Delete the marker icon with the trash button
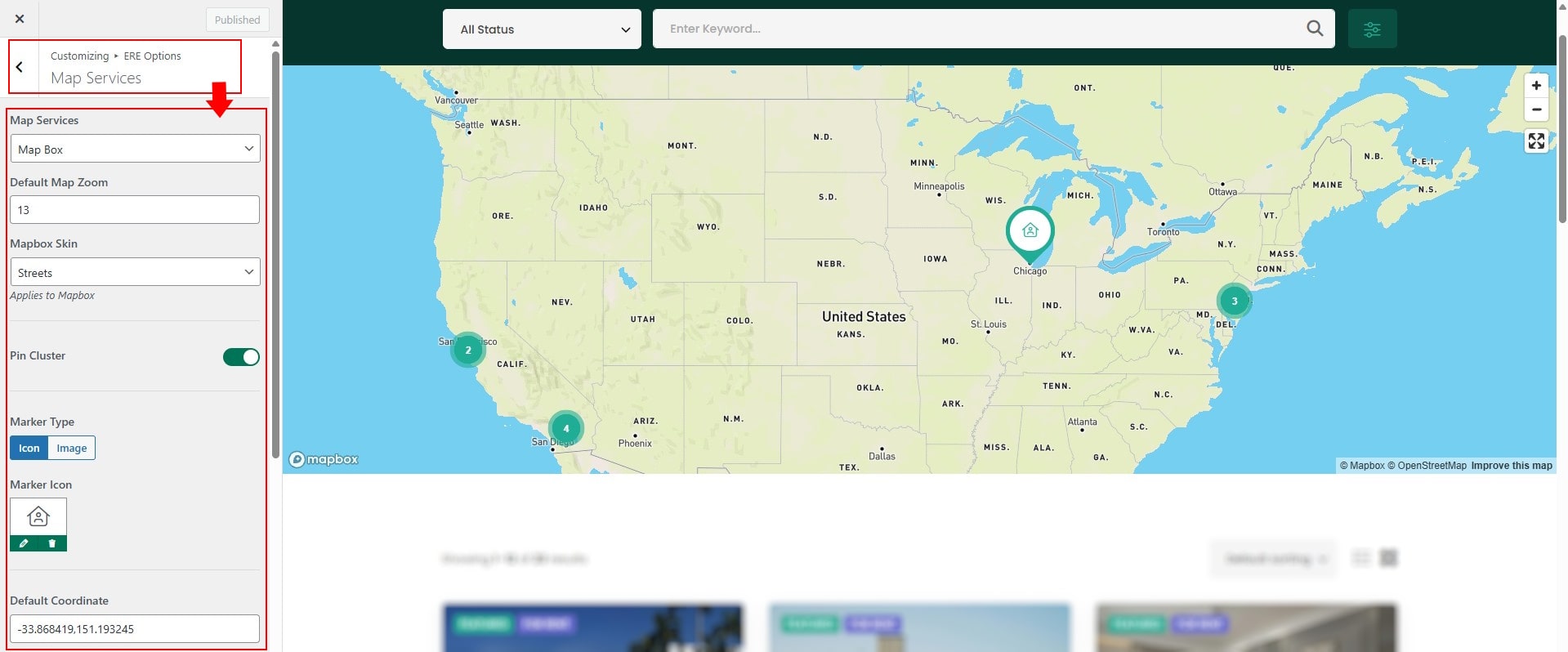Image resolution: width=1568 pixels, height=652 pixels. (x=52, y=543)
